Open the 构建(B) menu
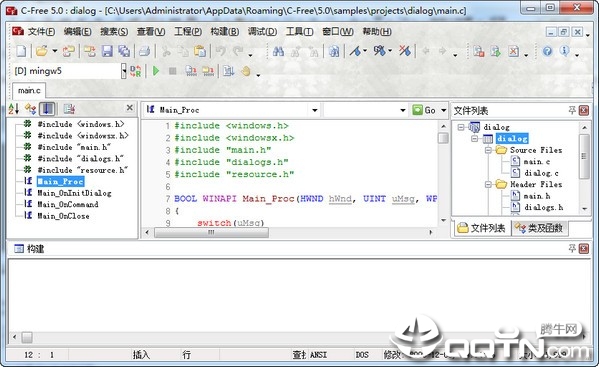Viewport: 599px width, 367px height. [x=225, y=31]
